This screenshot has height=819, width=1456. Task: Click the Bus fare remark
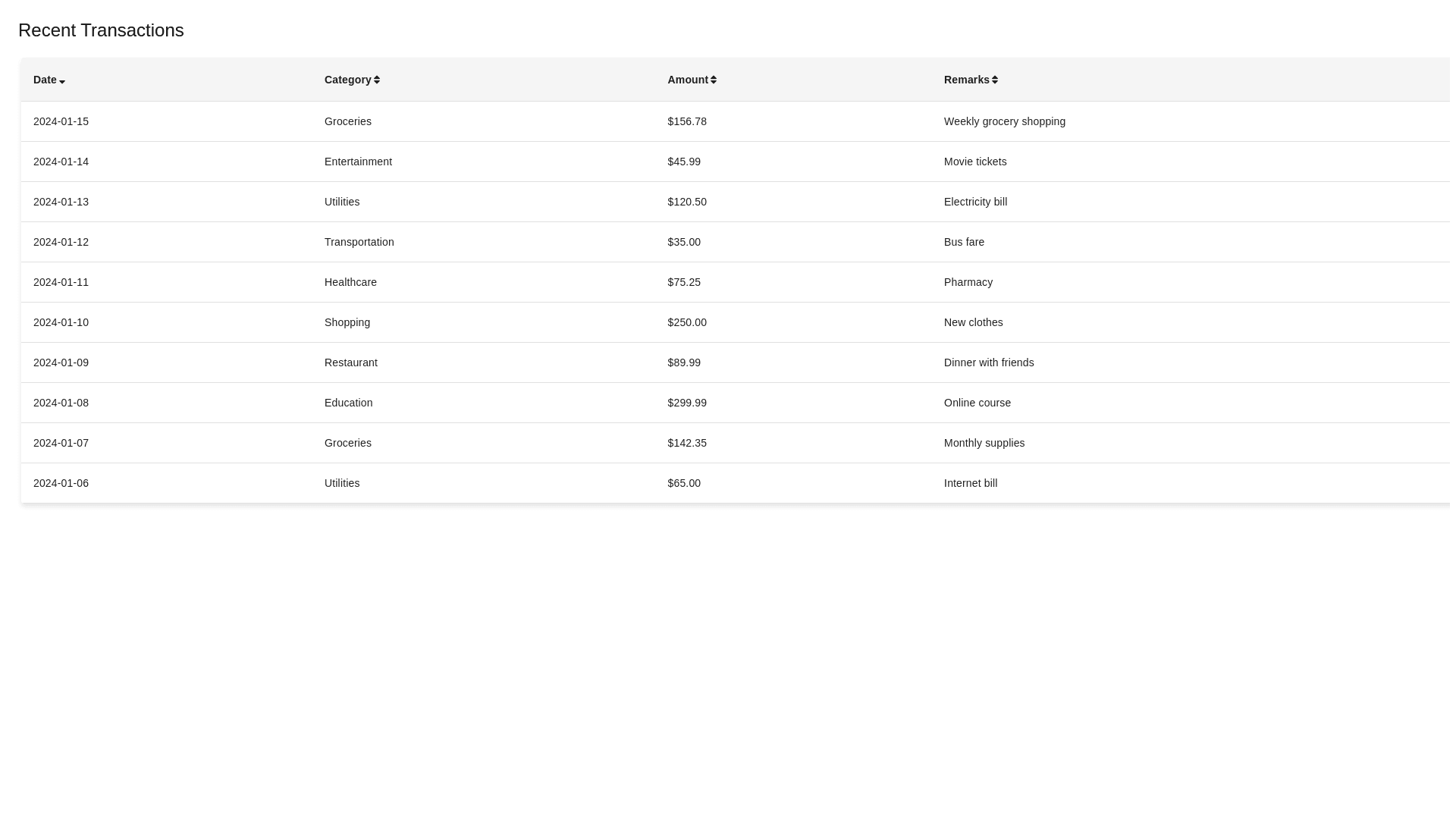pos(964,242)
